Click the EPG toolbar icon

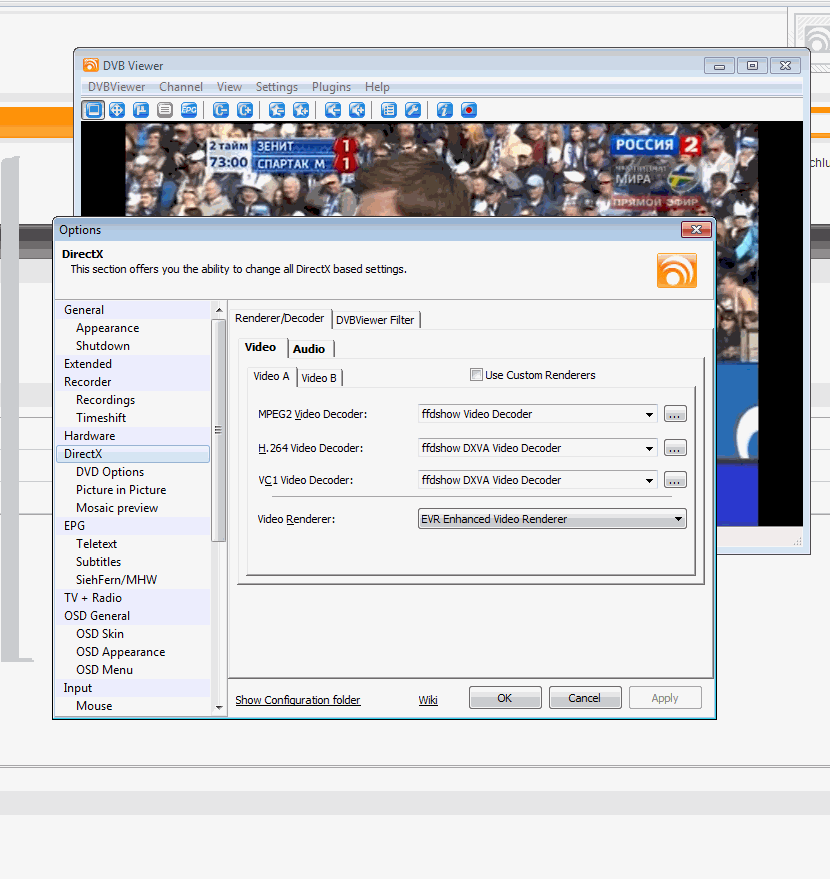tap(189, 110)
